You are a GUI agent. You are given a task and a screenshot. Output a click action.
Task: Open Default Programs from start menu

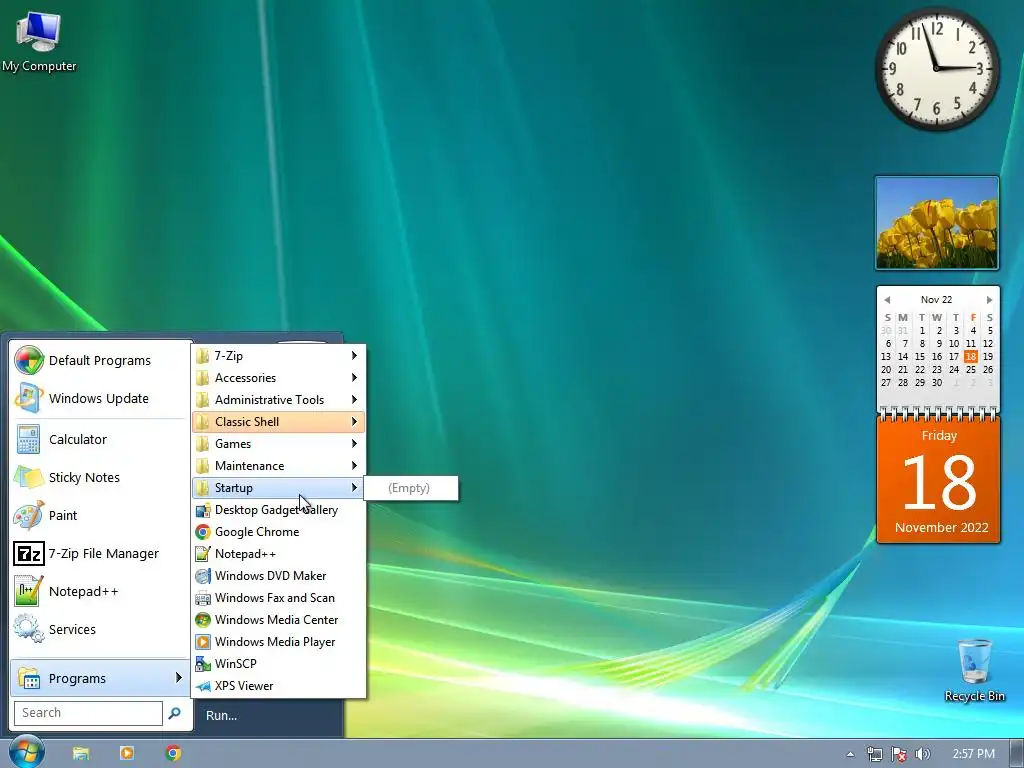coord(99,360)
